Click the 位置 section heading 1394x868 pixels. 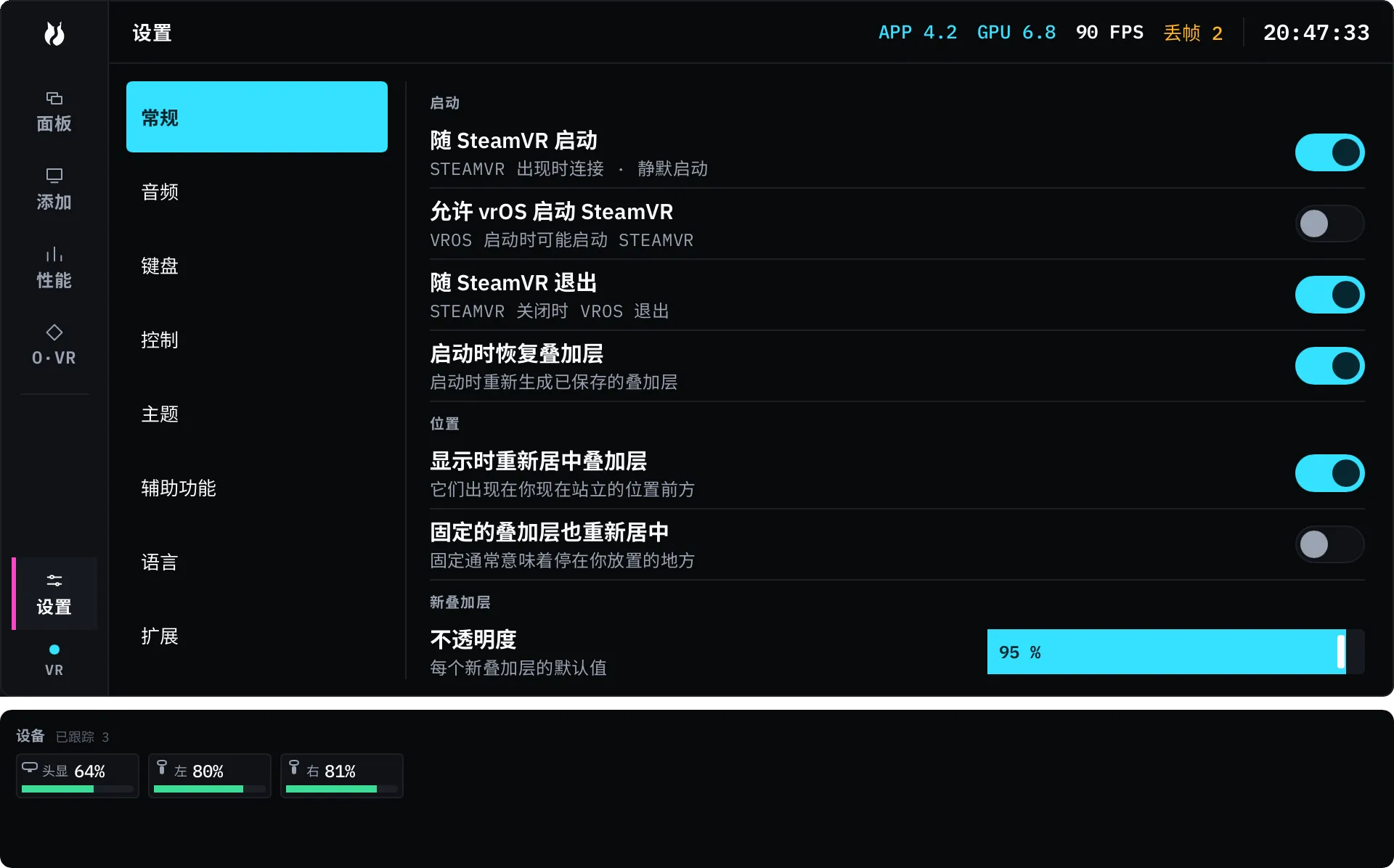coord(444,424)
